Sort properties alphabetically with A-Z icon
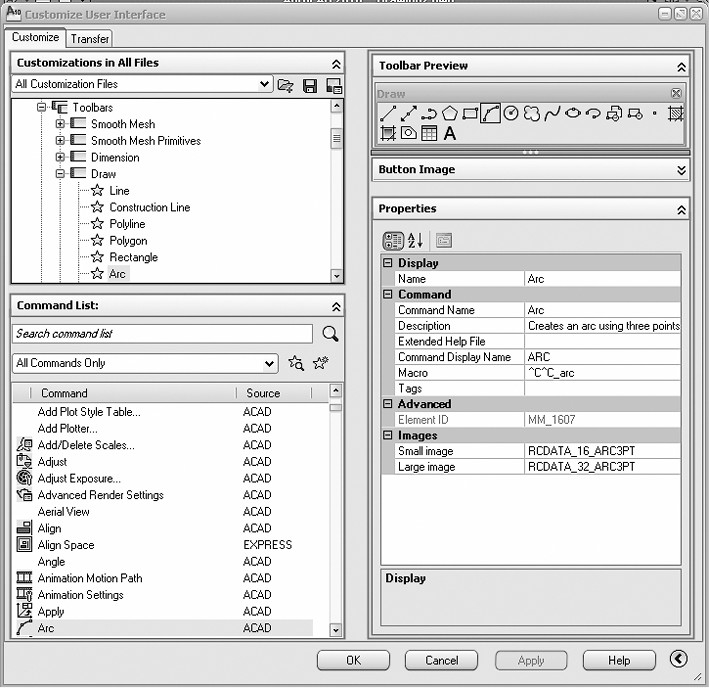The image size is (709, 688). (x=416, y=240)
